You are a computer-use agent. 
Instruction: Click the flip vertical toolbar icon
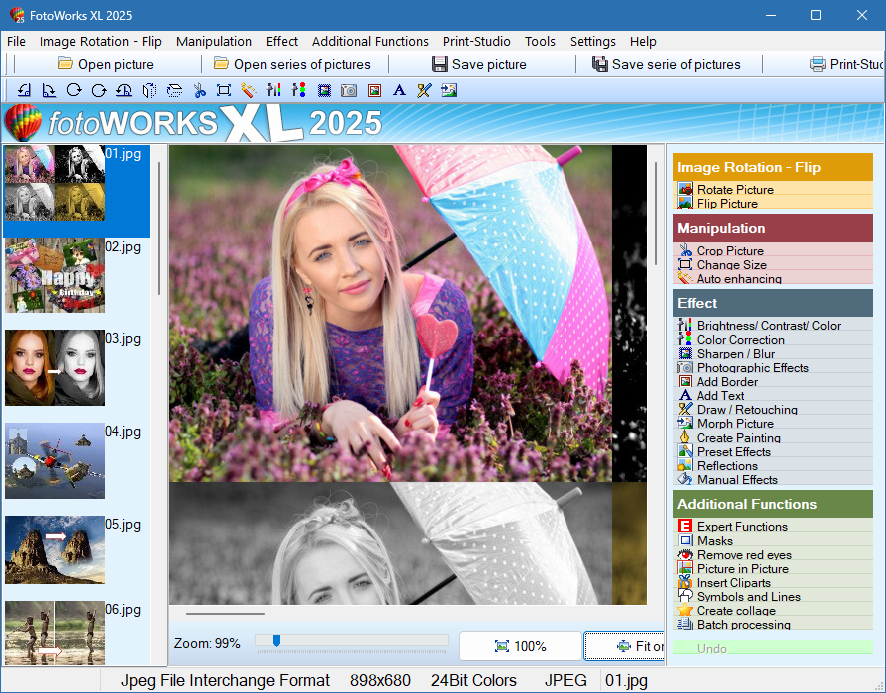tap(174, 90)
